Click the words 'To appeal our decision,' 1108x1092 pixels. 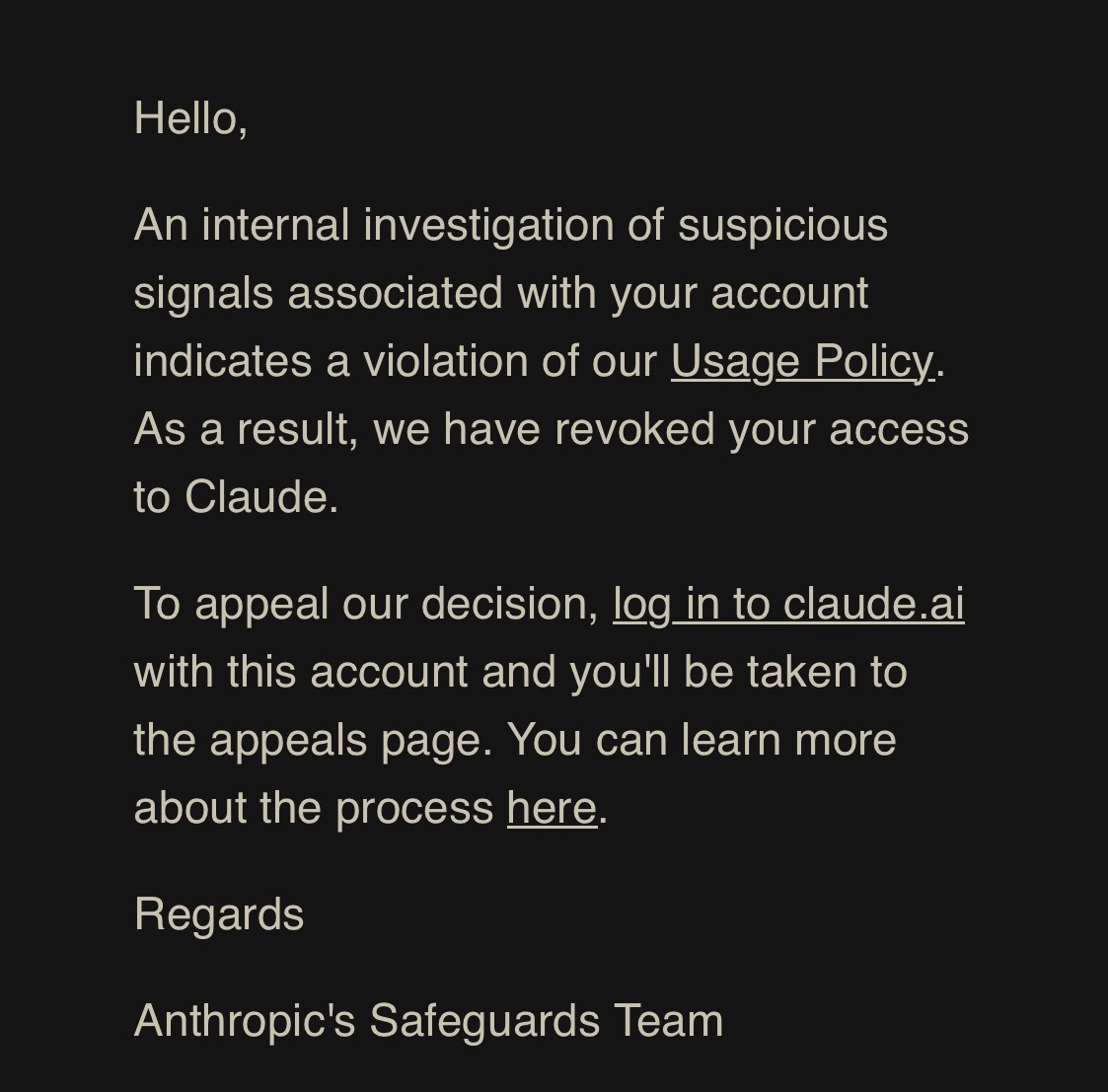point(366,605)
